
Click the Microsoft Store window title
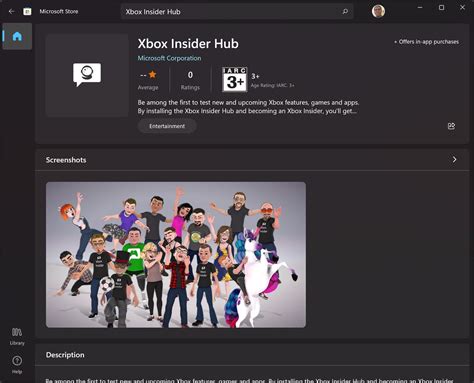(59, 11)
